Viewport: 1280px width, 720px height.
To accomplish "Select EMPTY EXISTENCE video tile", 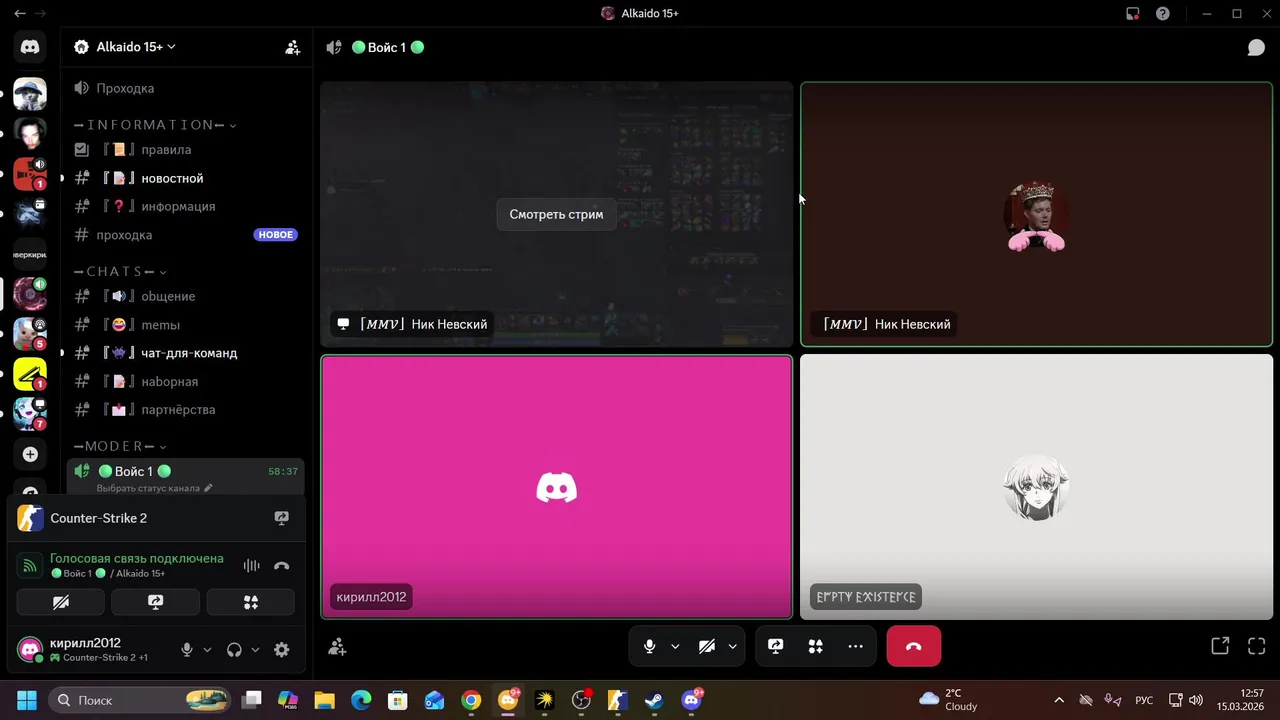I will coord(1036,487).
